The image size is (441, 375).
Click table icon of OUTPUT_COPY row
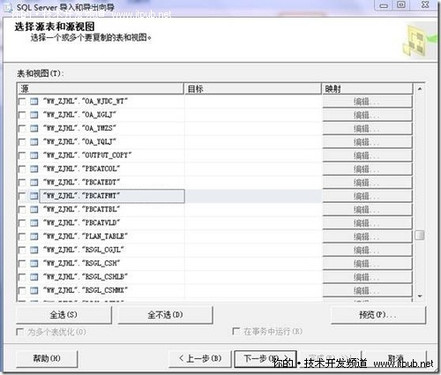click(x=34, y=155)
